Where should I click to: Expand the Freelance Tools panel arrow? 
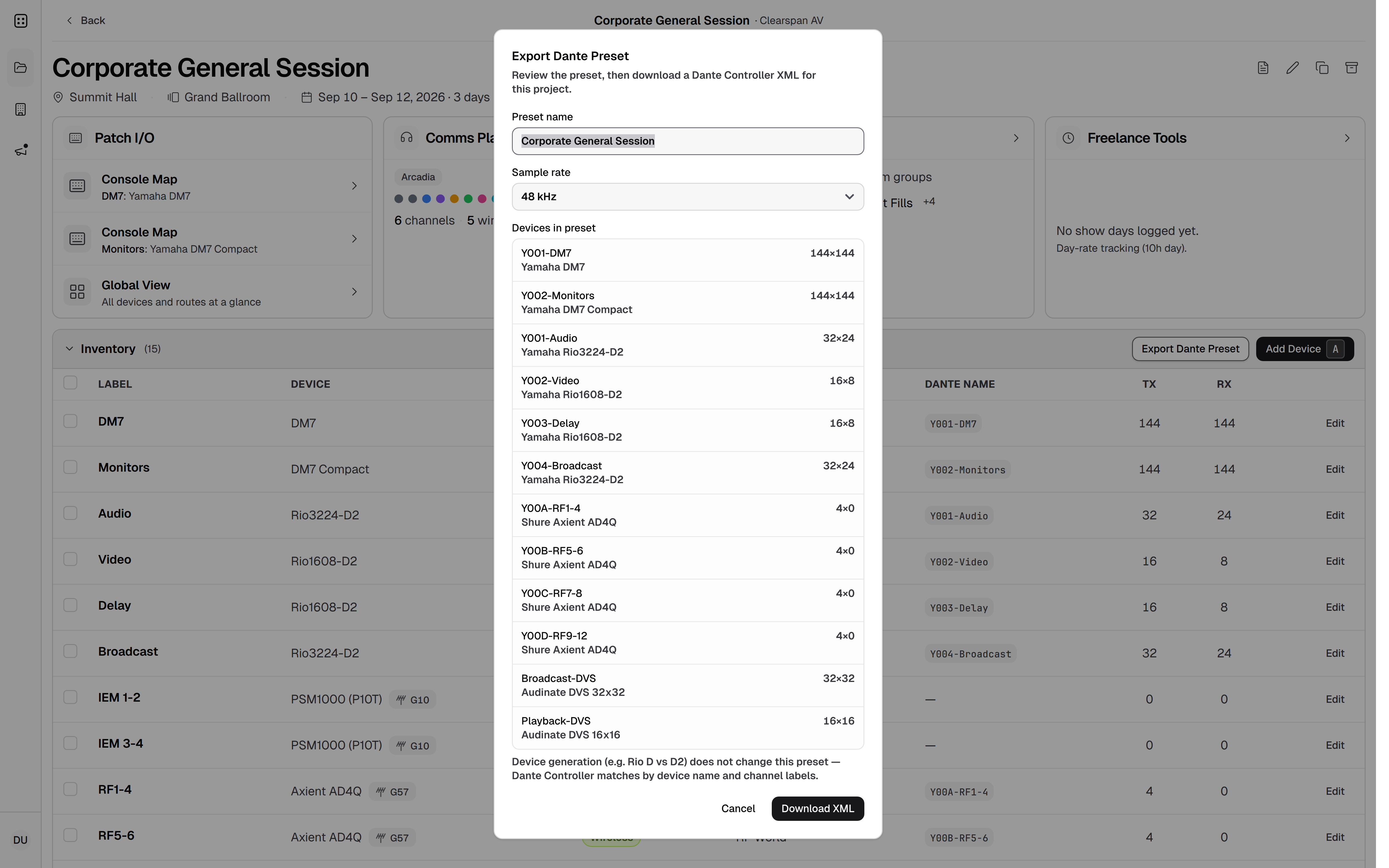coord(1346,138)
